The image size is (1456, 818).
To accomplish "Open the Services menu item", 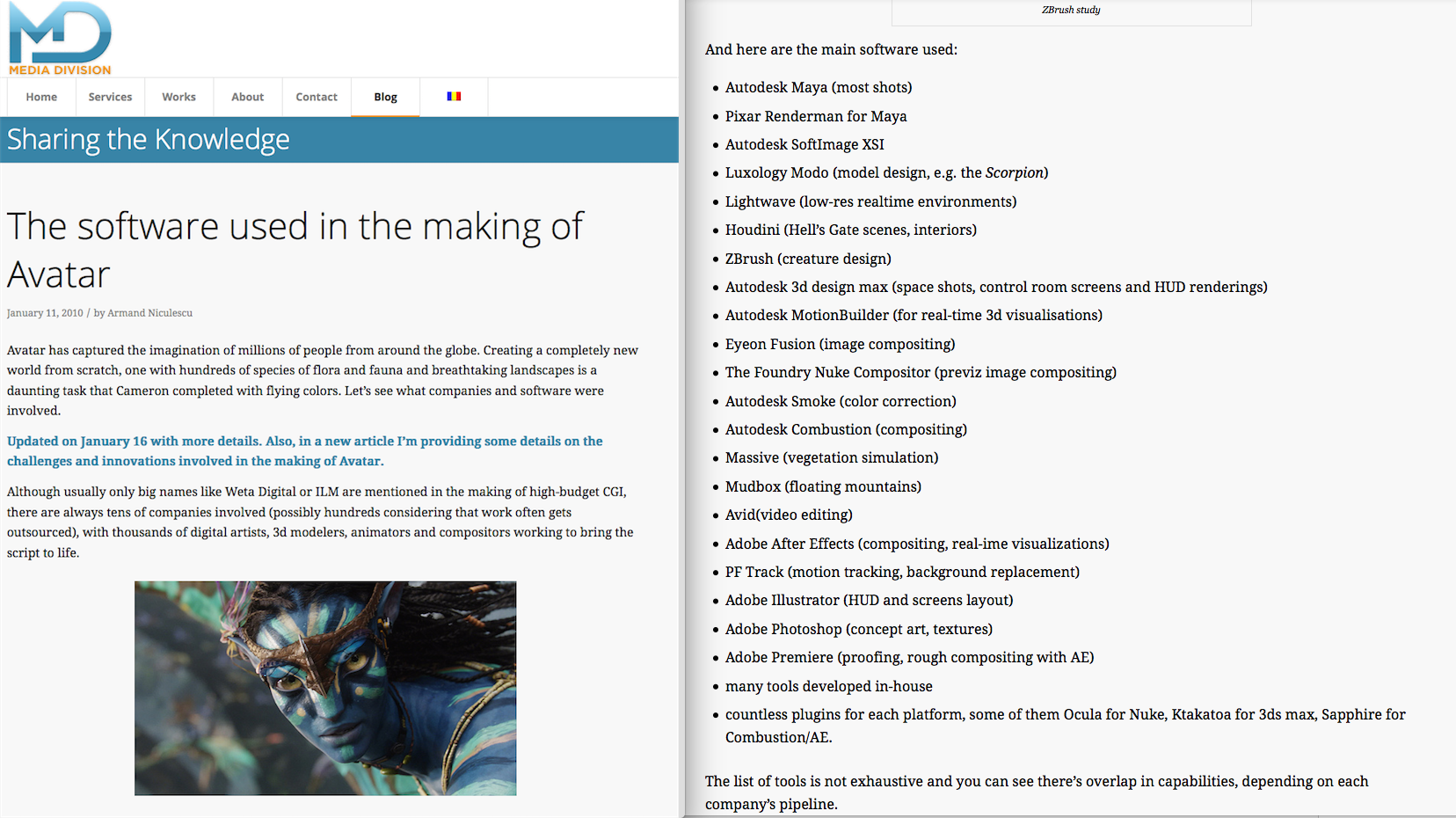I will click(x=110, y=97).
